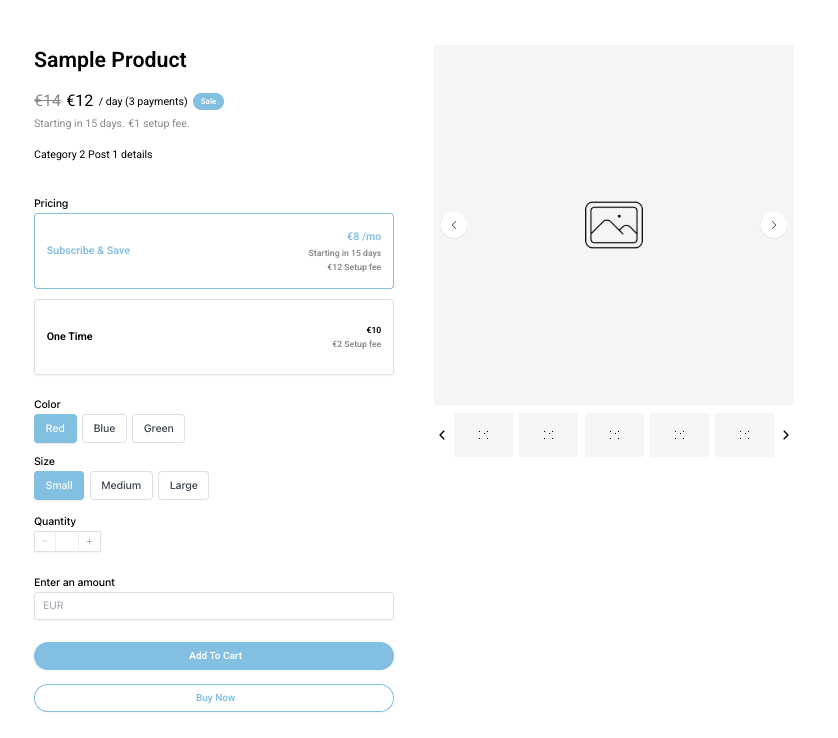Select the Subscribe & Save pricing option
The width and height of the screenshot is (838, 738).
tap(214, 251)
